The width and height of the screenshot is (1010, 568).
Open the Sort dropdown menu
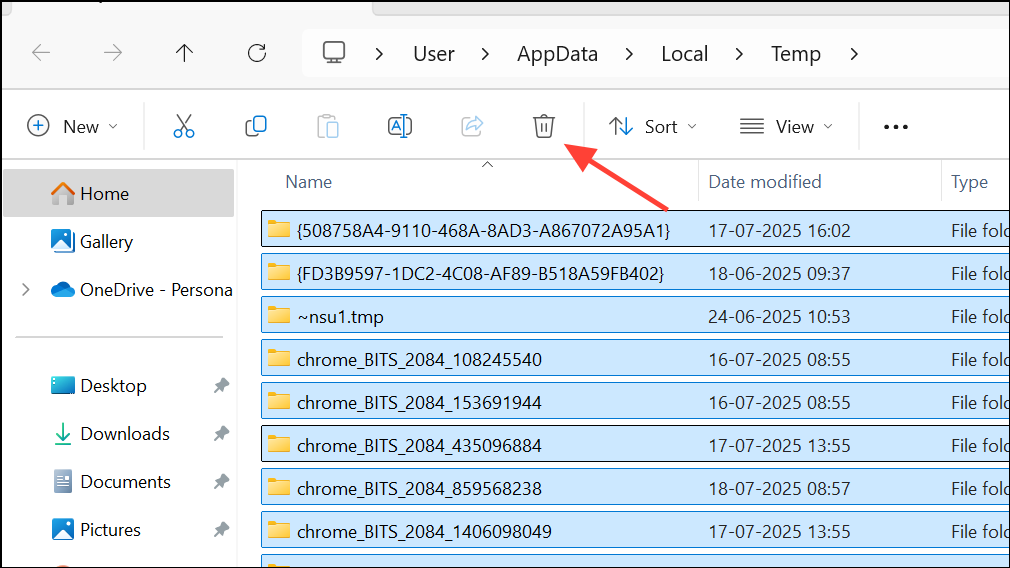coord(653,126)
